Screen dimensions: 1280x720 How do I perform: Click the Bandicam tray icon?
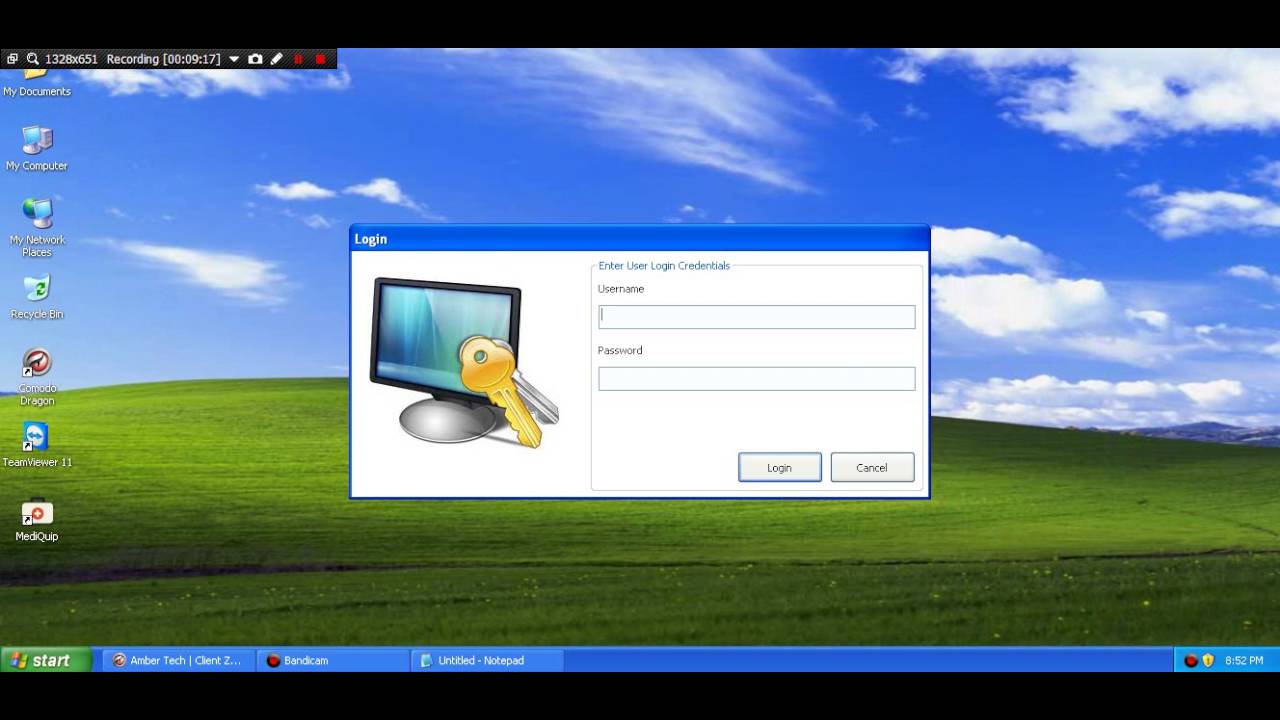point(1190,660)
